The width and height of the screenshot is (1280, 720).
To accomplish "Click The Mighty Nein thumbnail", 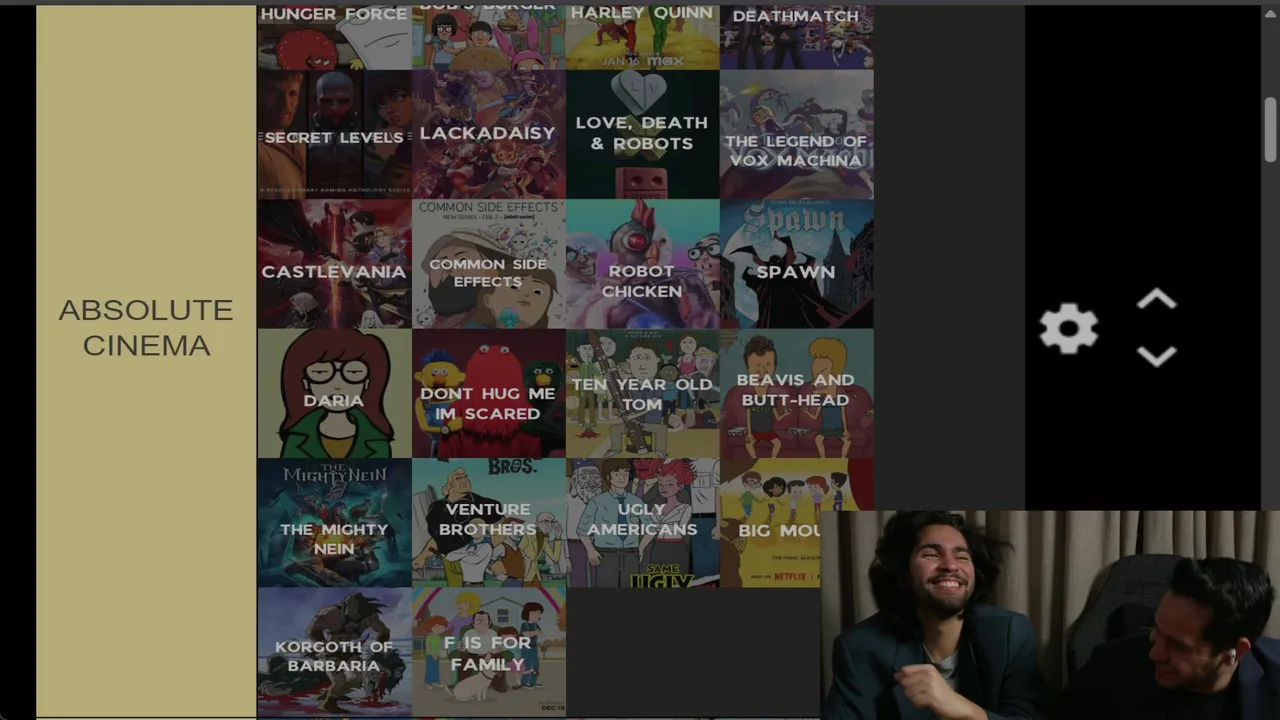I will coord(334,522).
